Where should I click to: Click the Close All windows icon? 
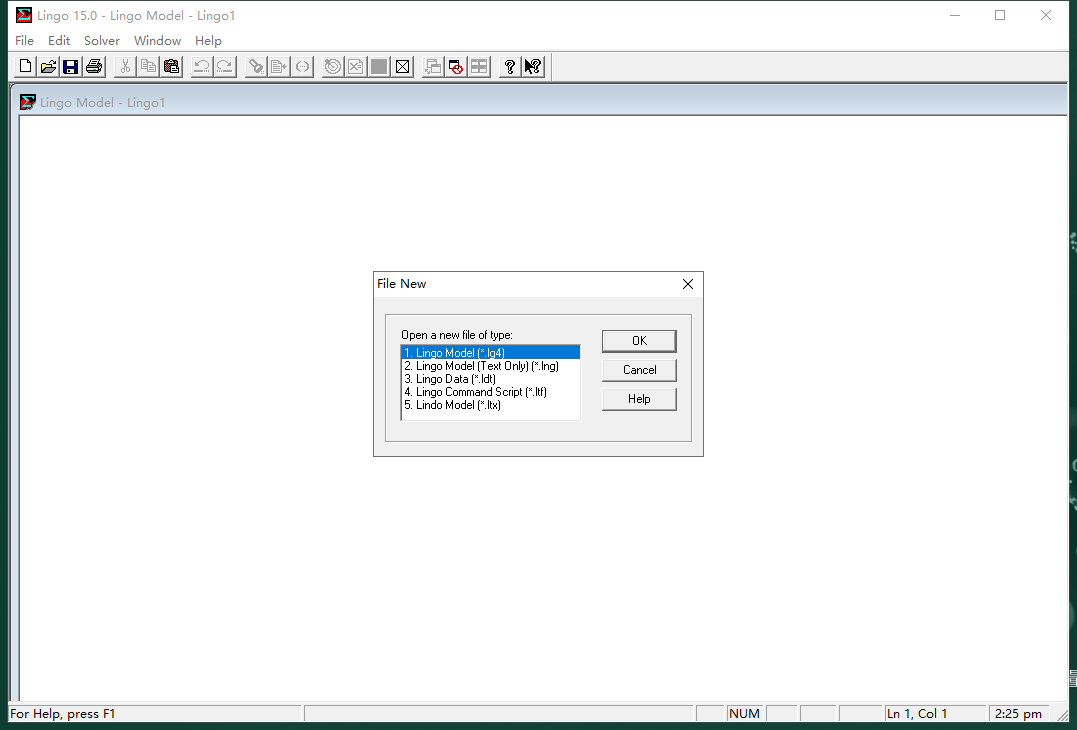456,67
